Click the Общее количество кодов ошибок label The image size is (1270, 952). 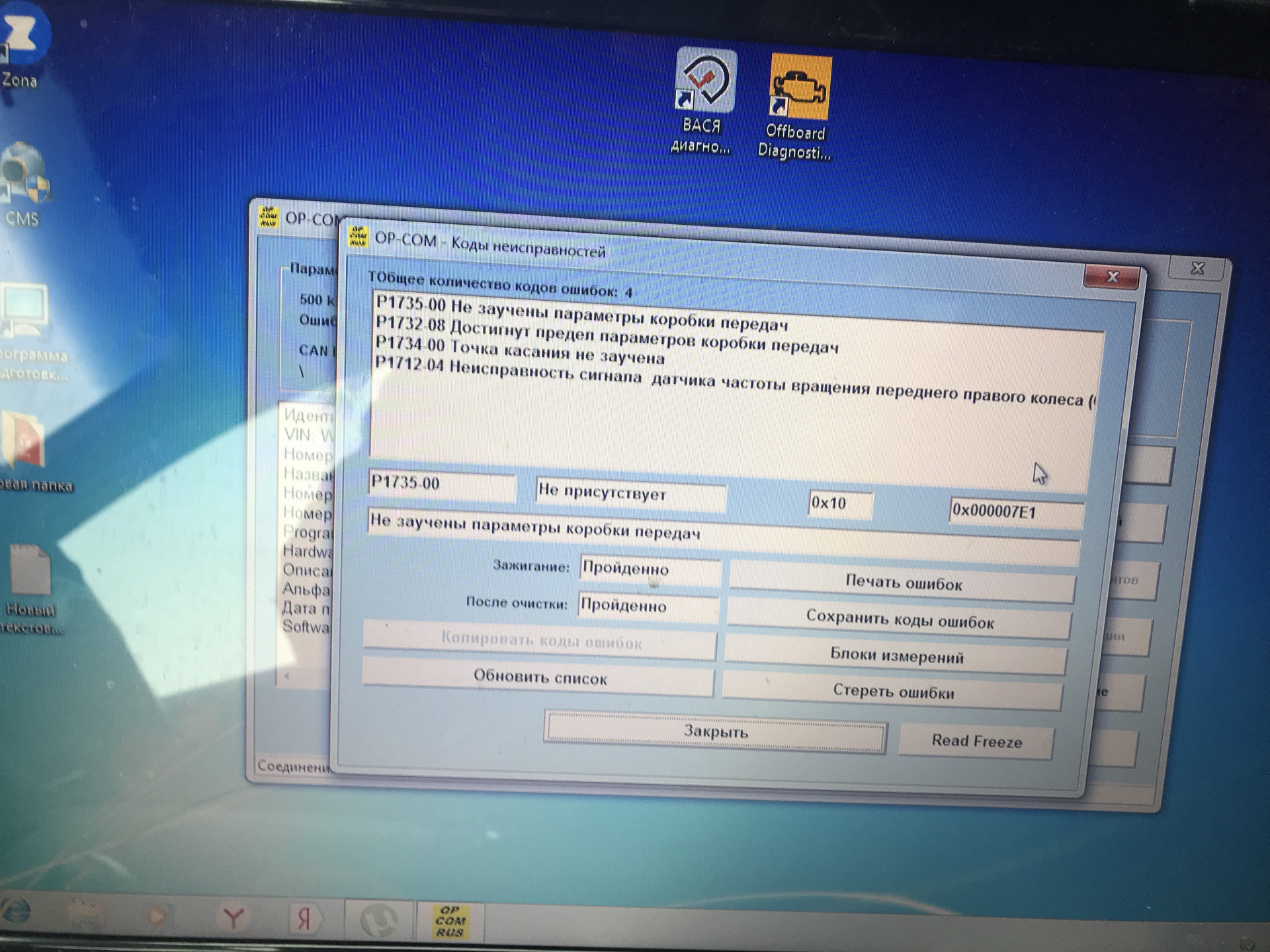[x=500, y=284]
